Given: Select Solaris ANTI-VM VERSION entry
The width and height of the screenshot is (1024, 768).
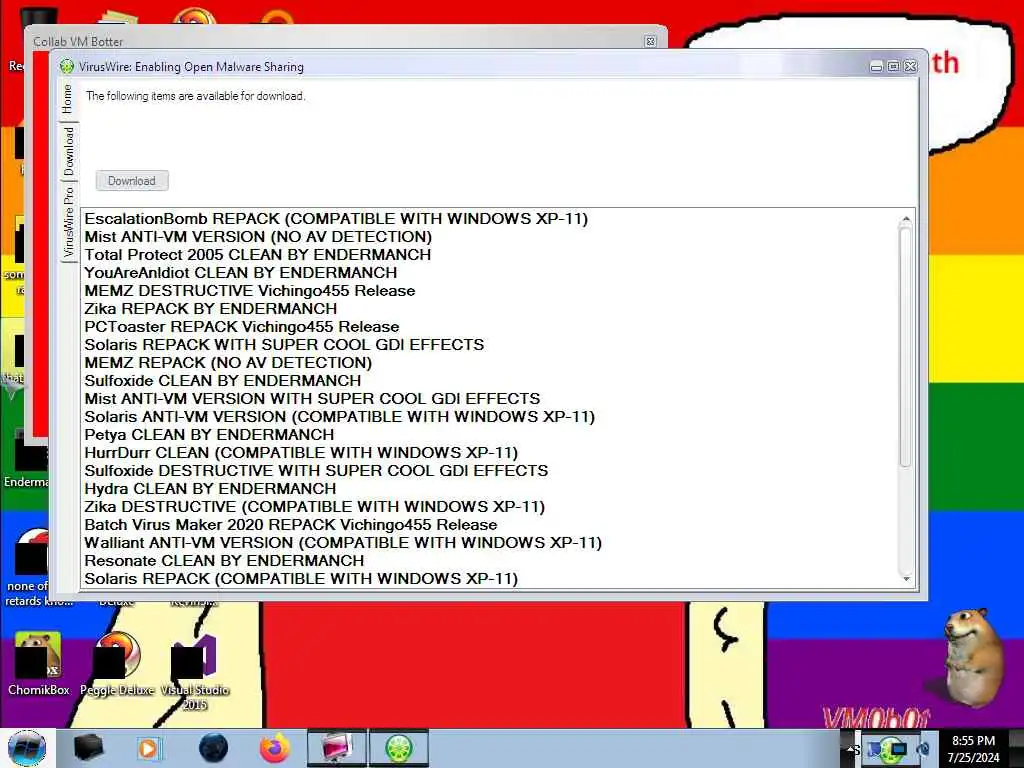Looking at the screenshot, I should [x=340, y=417].
